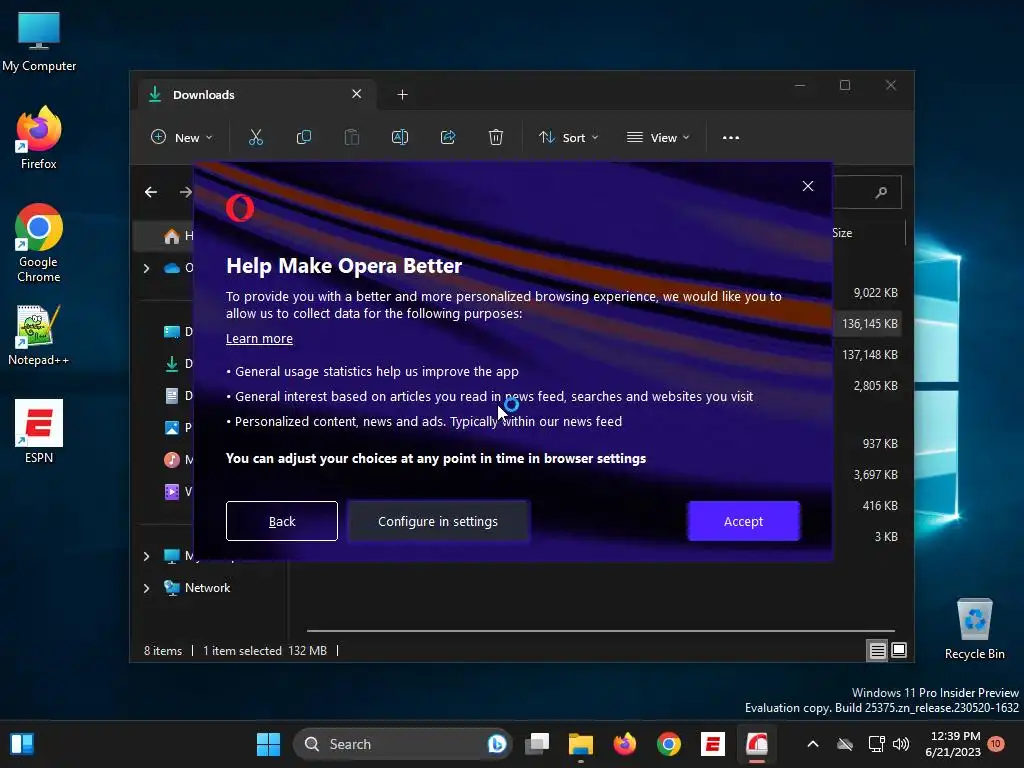Select the Home icon in navigation pane
The image size is (1024, 768).
tap(172, 236)
